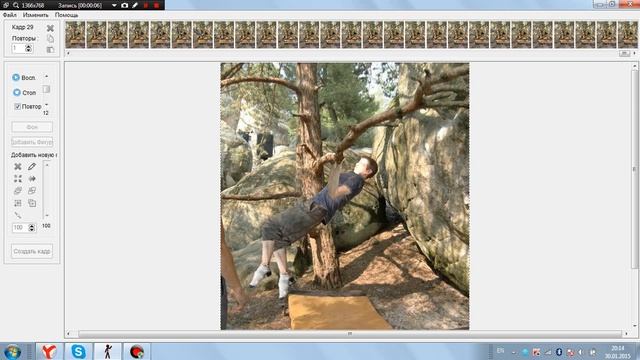Image resolution: width=640 pixels, height=360 pixels.
Task: Open the Изменить menu
Action: coord(36,15)
